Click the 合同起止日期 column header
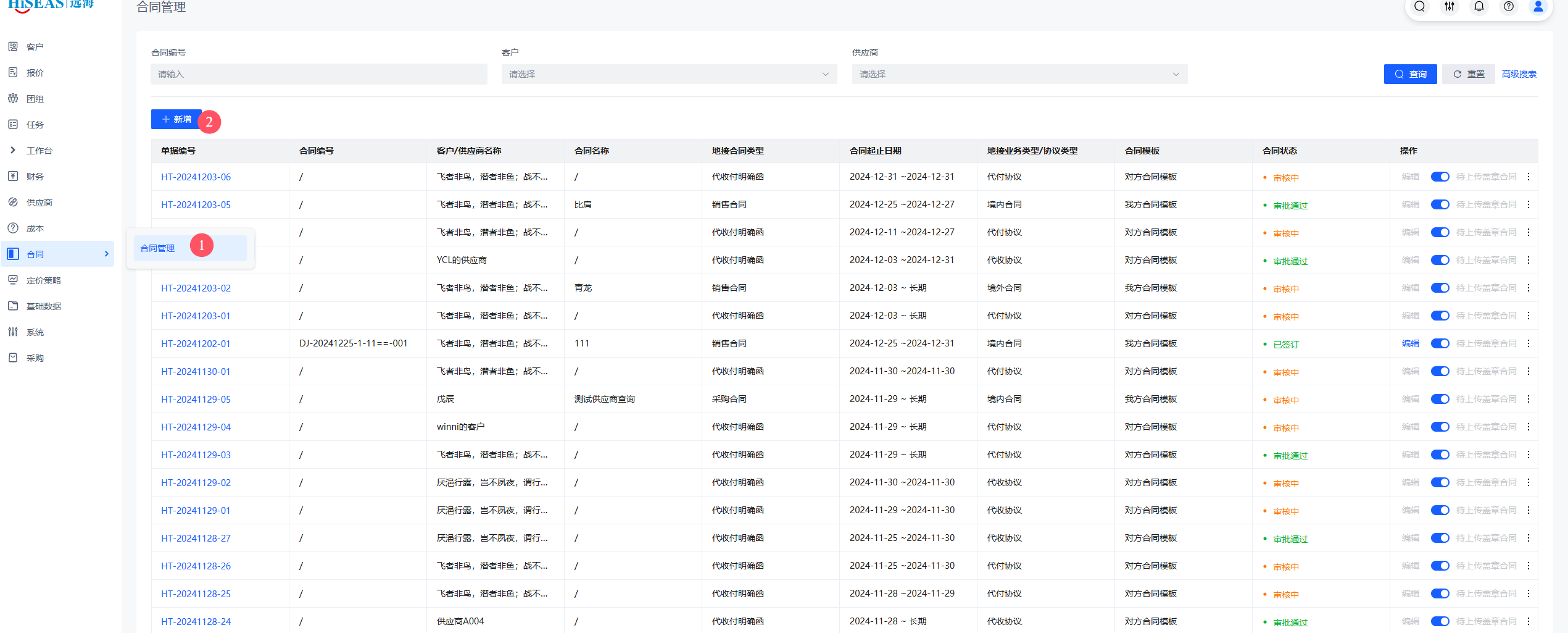1568x633 pixels. (x=875, y=151)
